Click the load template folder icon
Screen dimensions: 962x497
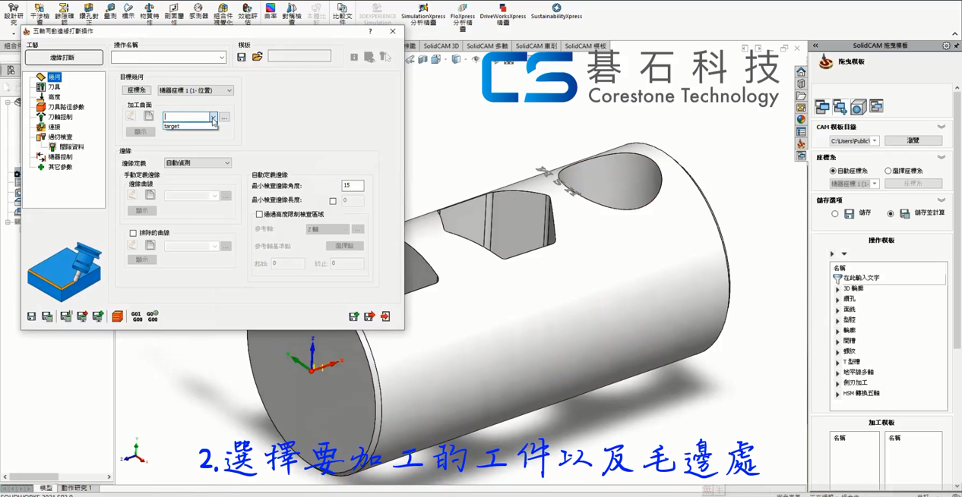[x=257, y=57]
